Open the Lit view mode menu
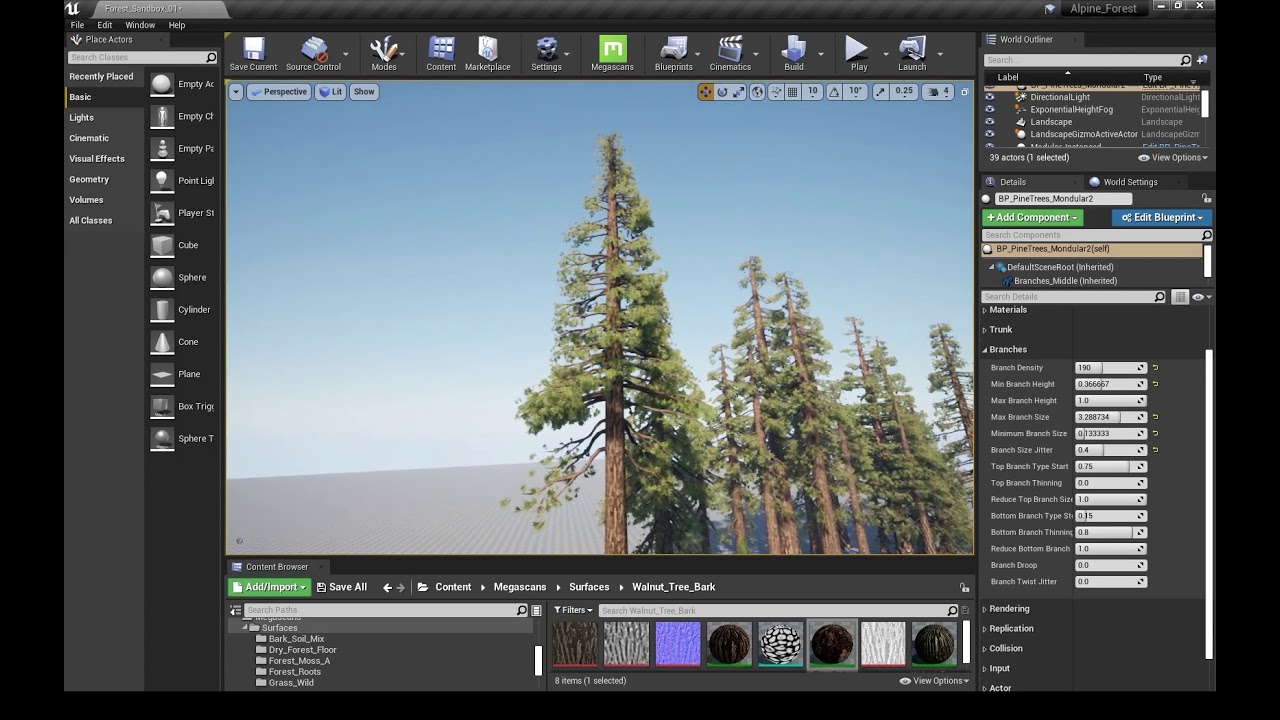 click(330, 92)
